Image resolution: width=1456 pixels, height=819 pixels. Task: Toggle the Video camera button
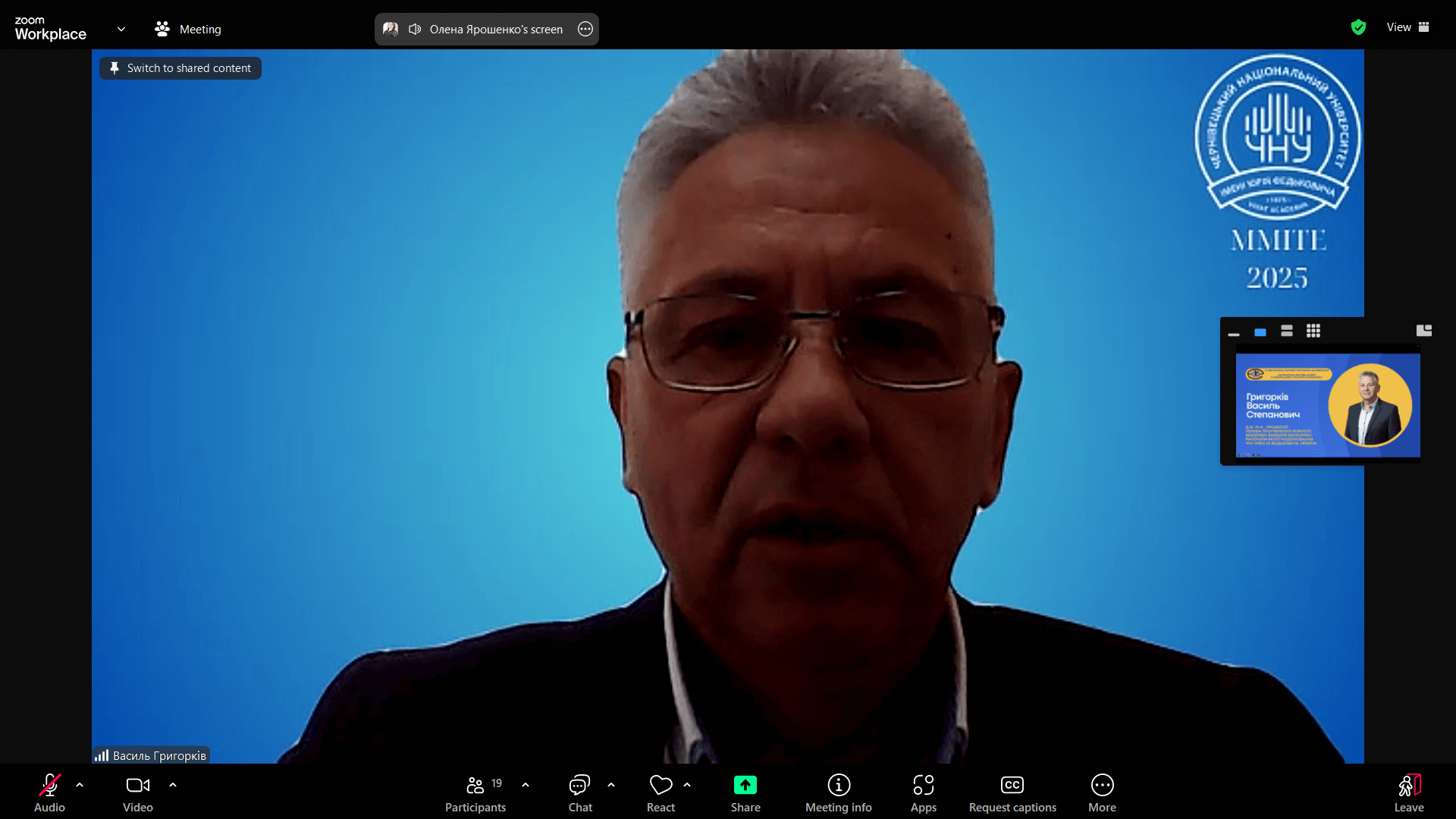[x=138, y=785]
